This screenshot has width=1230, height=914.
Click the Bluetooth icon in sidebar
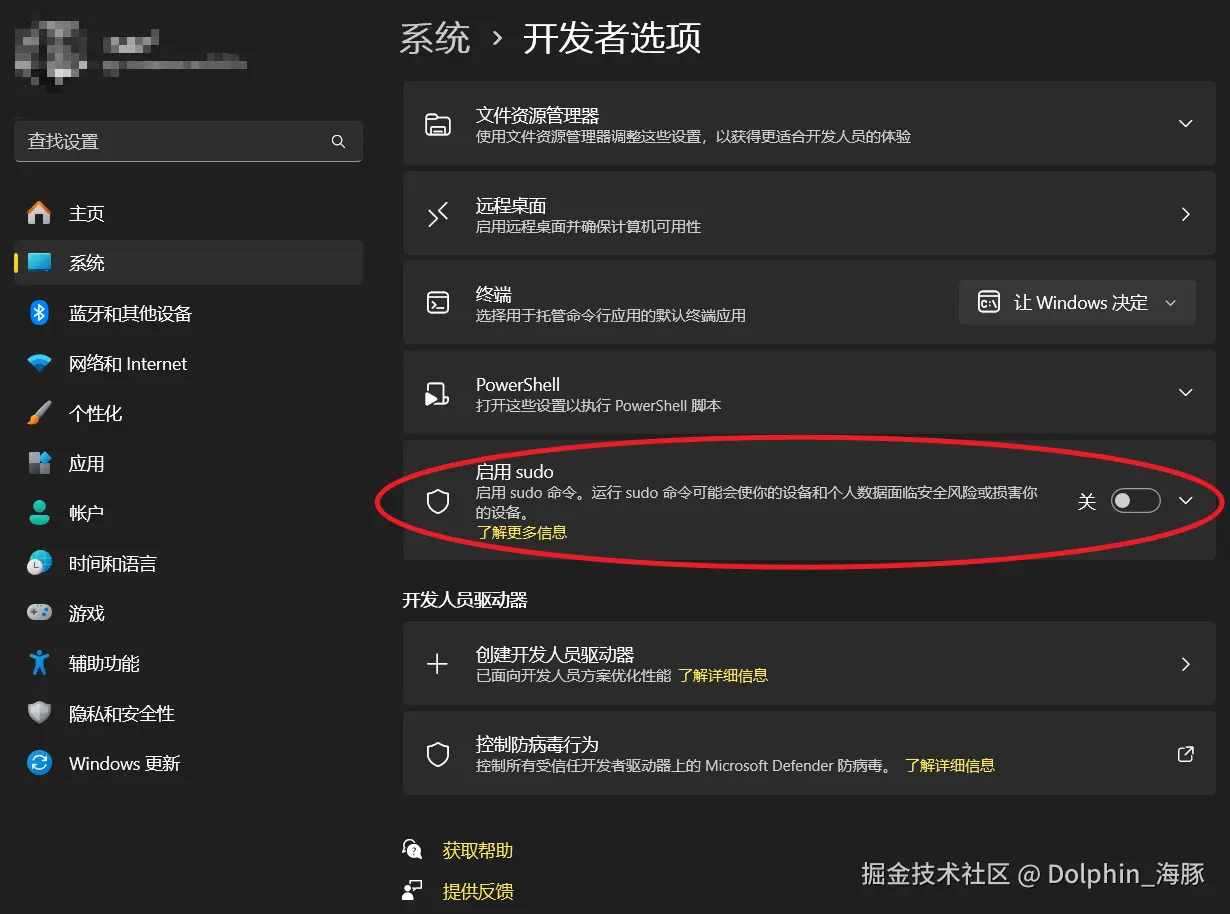(x=39, y=313)
